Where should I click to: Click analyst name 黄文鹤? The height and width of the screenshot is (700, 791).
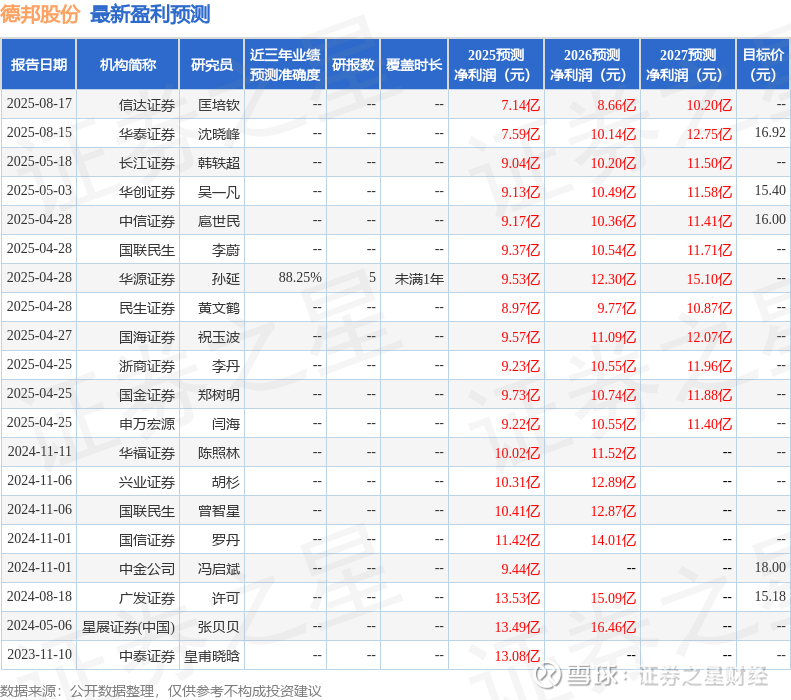coord(219,308)
